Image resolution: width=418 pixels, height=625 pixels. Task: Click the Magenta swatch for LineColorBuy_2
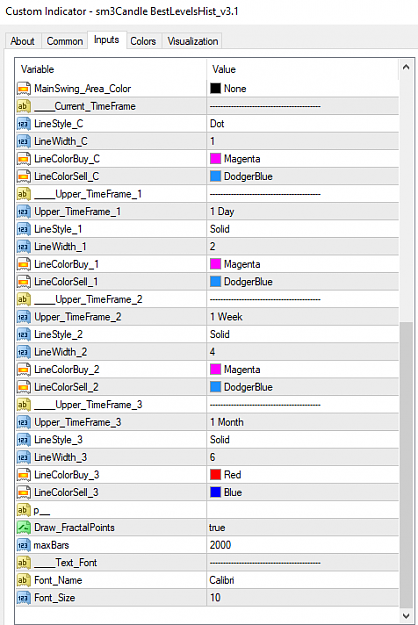point(216,369)
